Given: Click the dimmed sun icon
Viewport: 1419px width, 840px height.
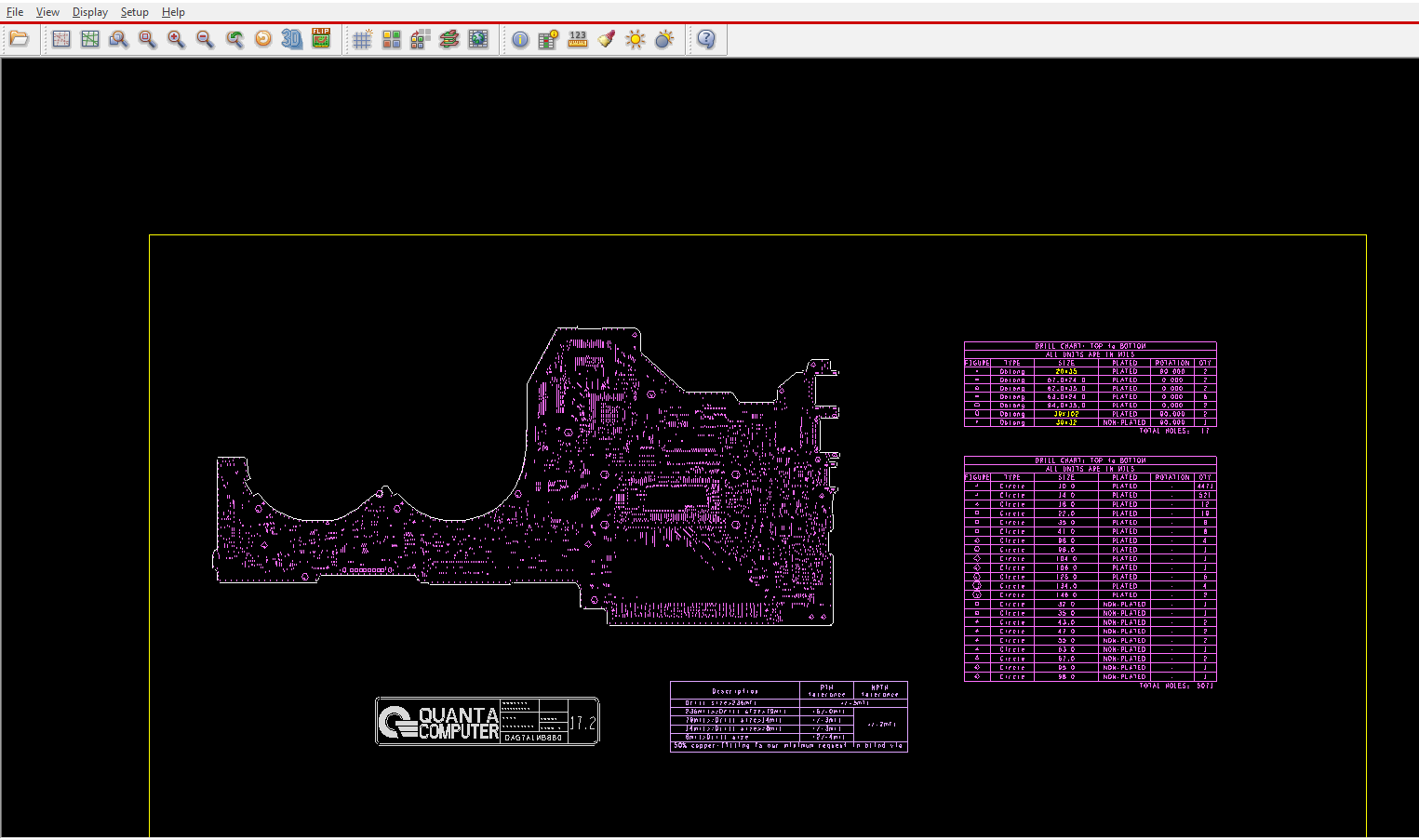Looking at the screenshot, I should [x=664, y=39].
